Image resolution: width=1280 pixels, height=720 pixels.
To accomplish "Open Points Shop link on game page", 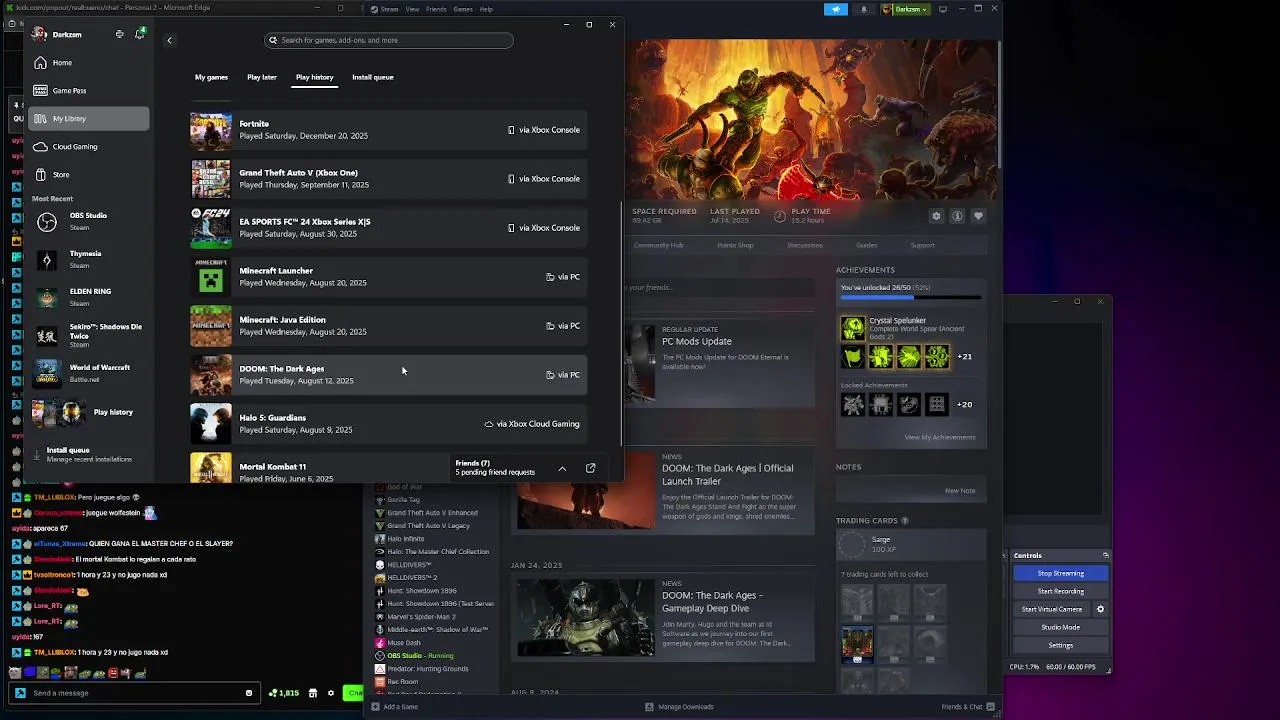I will coord(735,245).
